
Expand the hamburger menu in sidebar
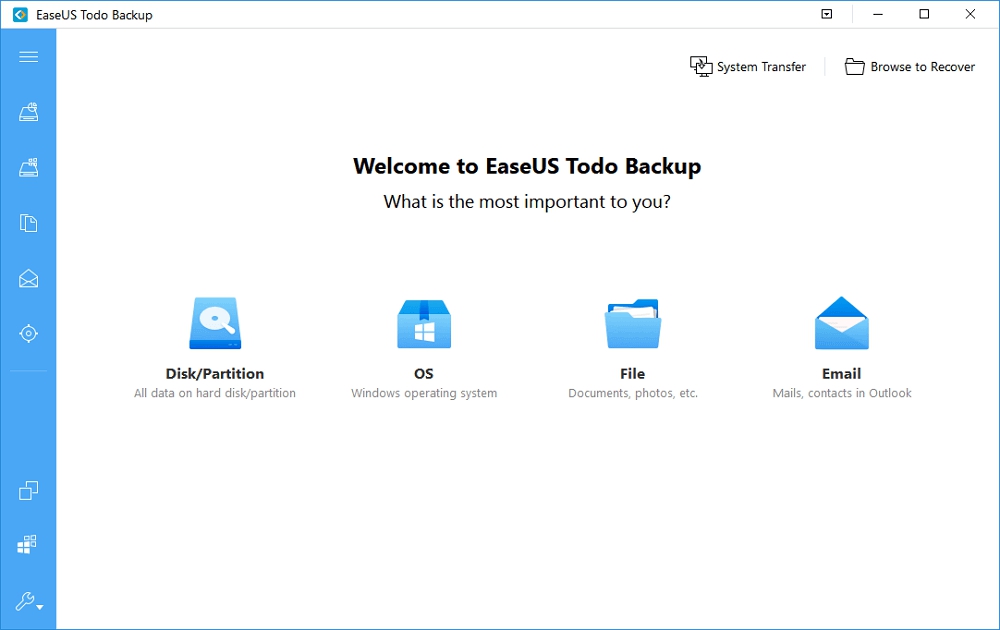(x=28, y=56)
